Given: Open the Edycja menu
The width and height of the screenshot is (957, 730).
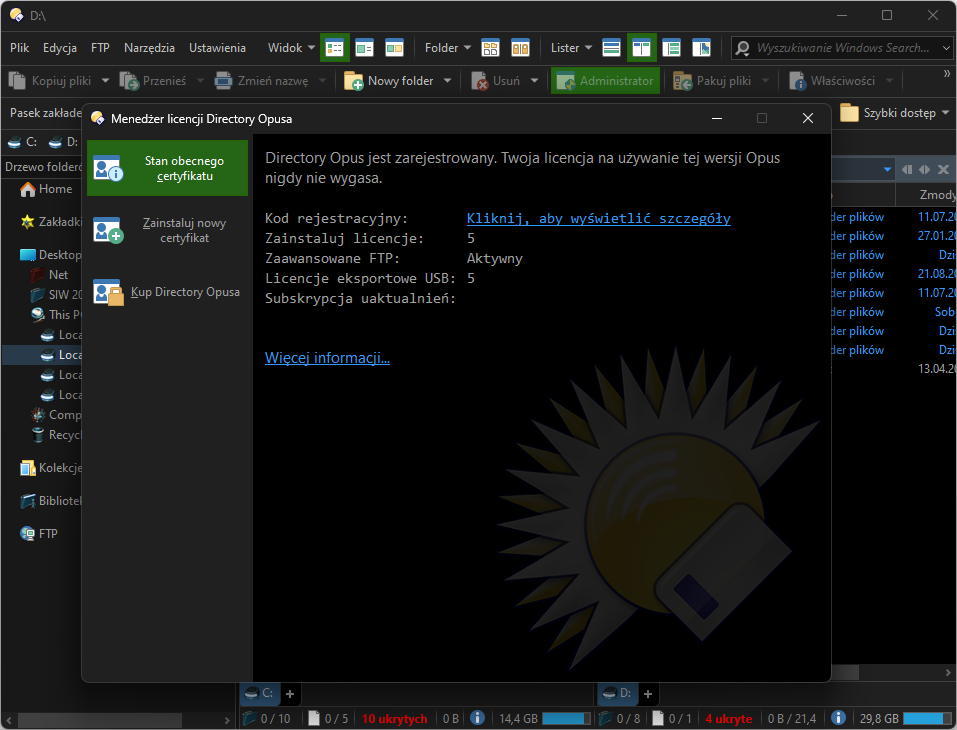Looking at the screenshot, I should (60, 48).
